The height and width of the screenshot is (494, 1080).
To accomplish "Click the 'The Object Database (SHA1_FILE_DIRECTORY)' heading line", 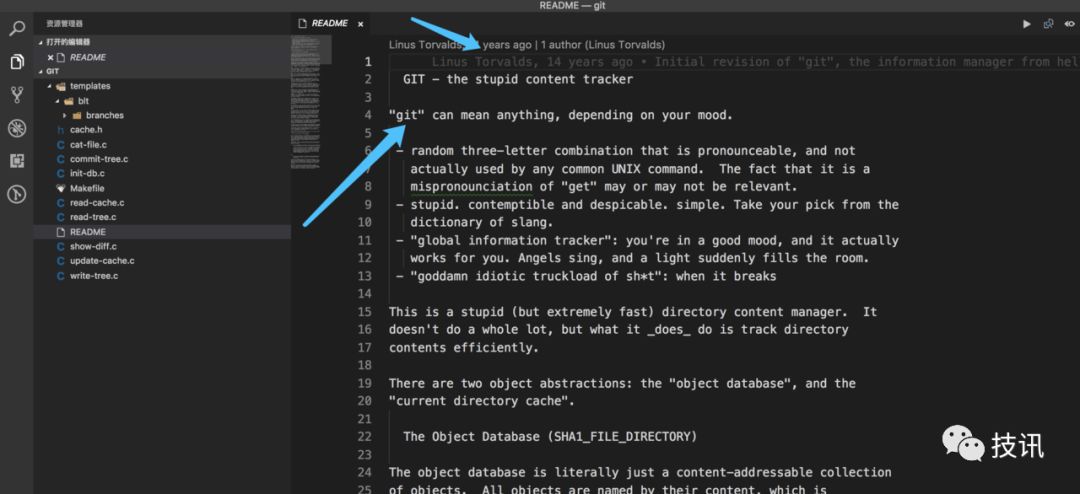I will pos(550,437).
